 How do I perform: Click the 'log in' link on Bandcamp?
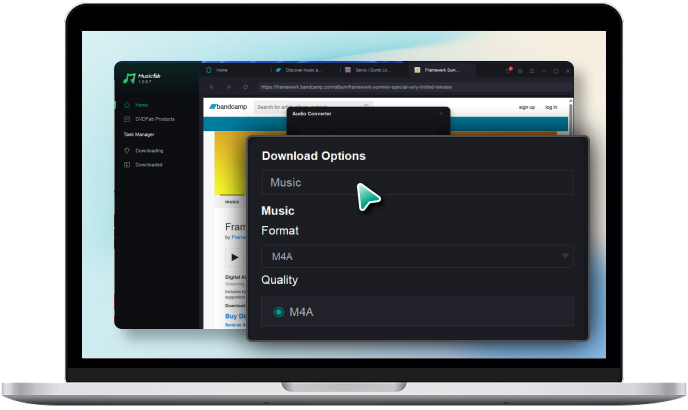pos(551,107)
